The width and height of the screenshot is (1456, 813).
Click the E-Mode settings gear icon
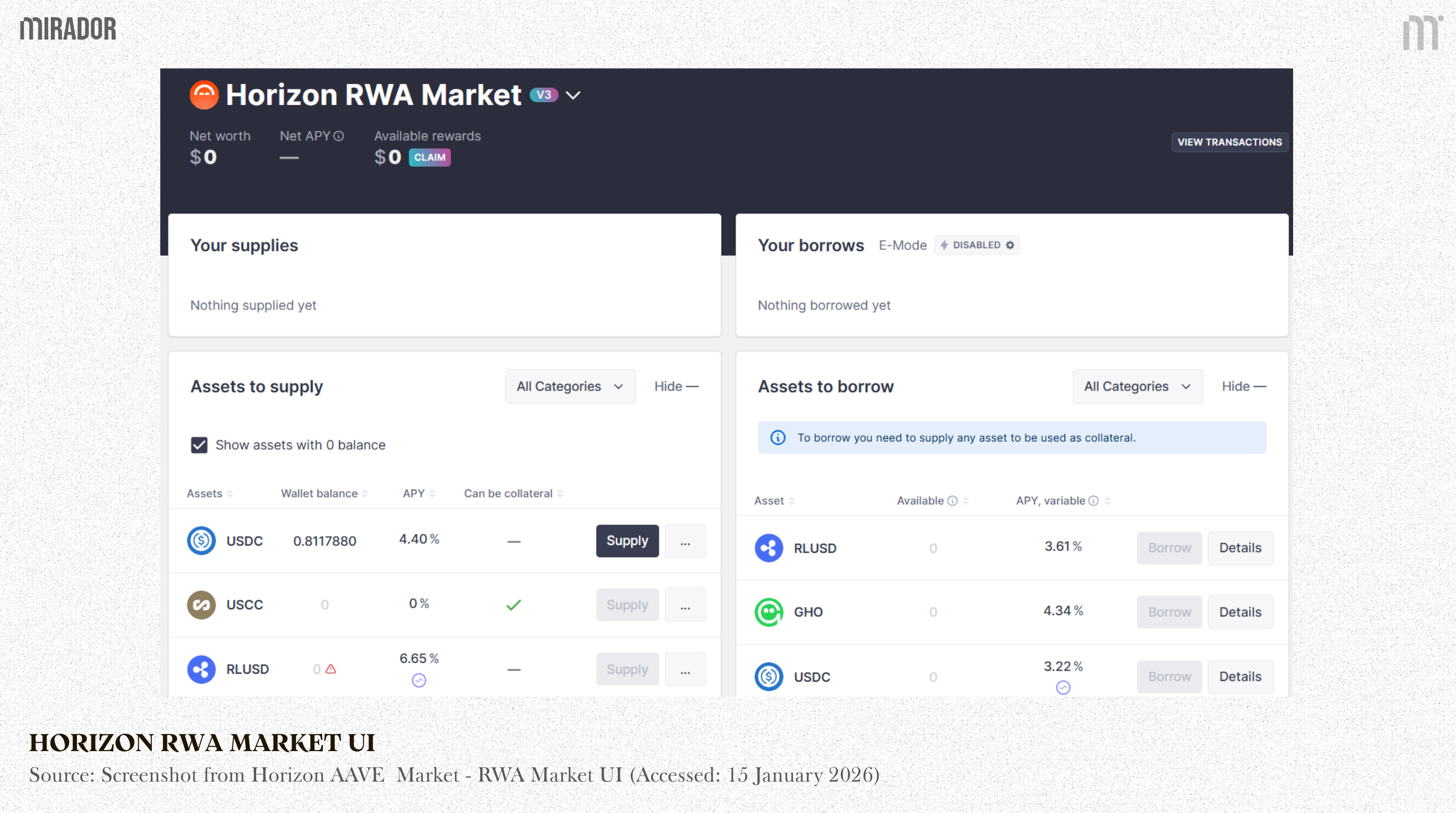coord(1010,245)
